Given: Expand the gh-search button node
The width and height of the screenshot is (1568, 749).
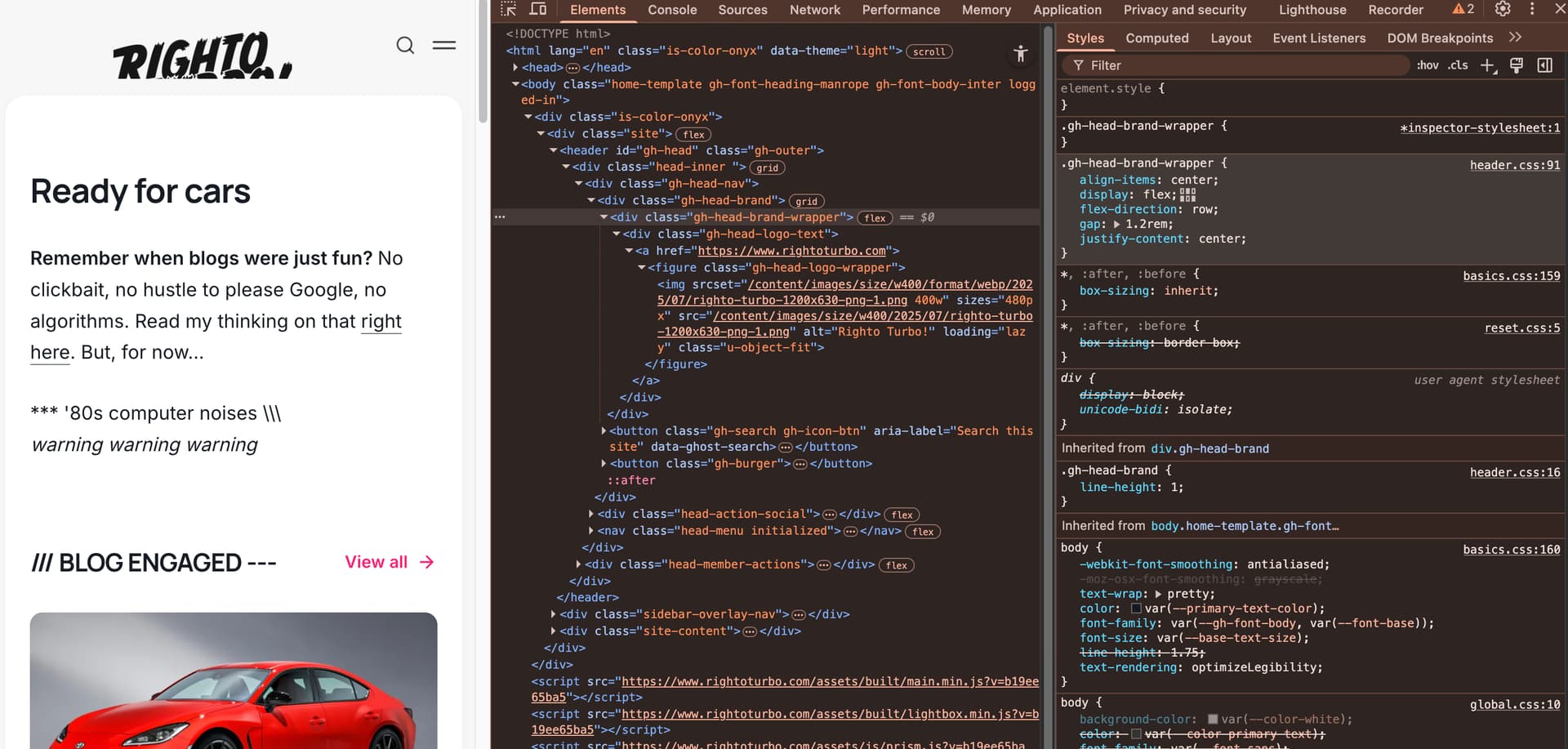Looking at the screenshot, I should (604, 430).
